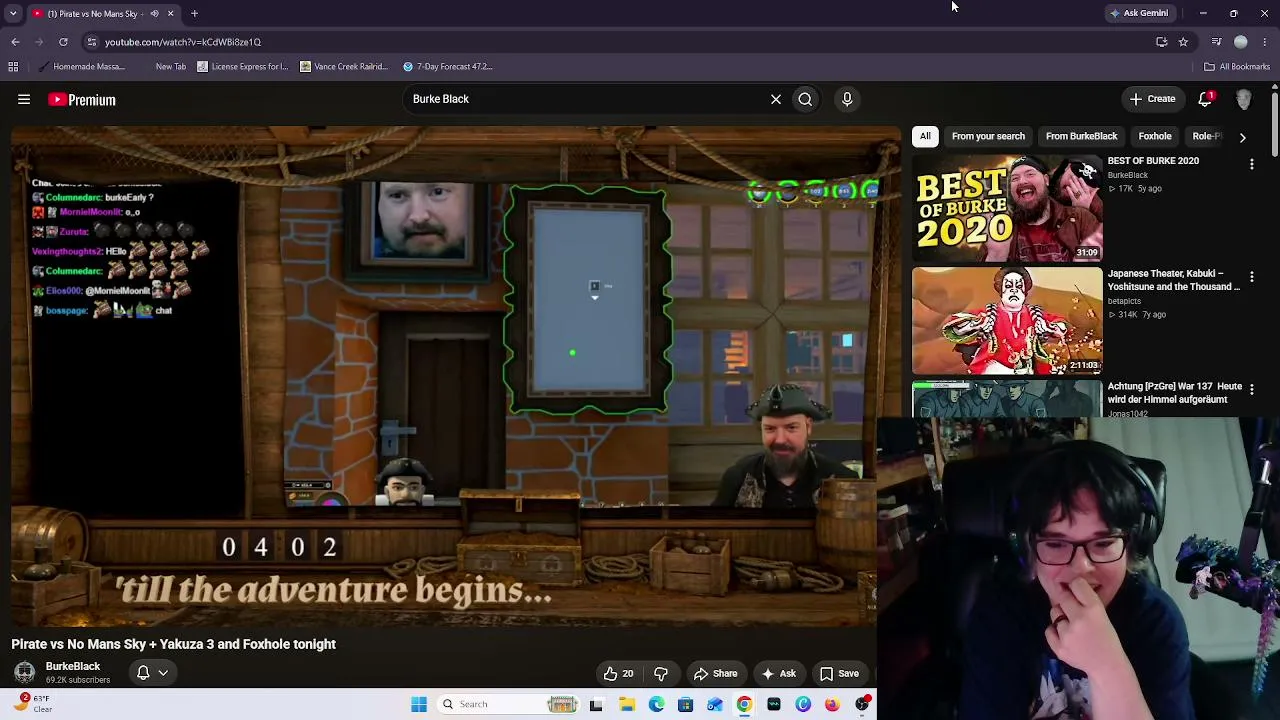The image size is (1280, 720).
Task: Show more filter chips with right arrow
Action: click(1242, 137)
